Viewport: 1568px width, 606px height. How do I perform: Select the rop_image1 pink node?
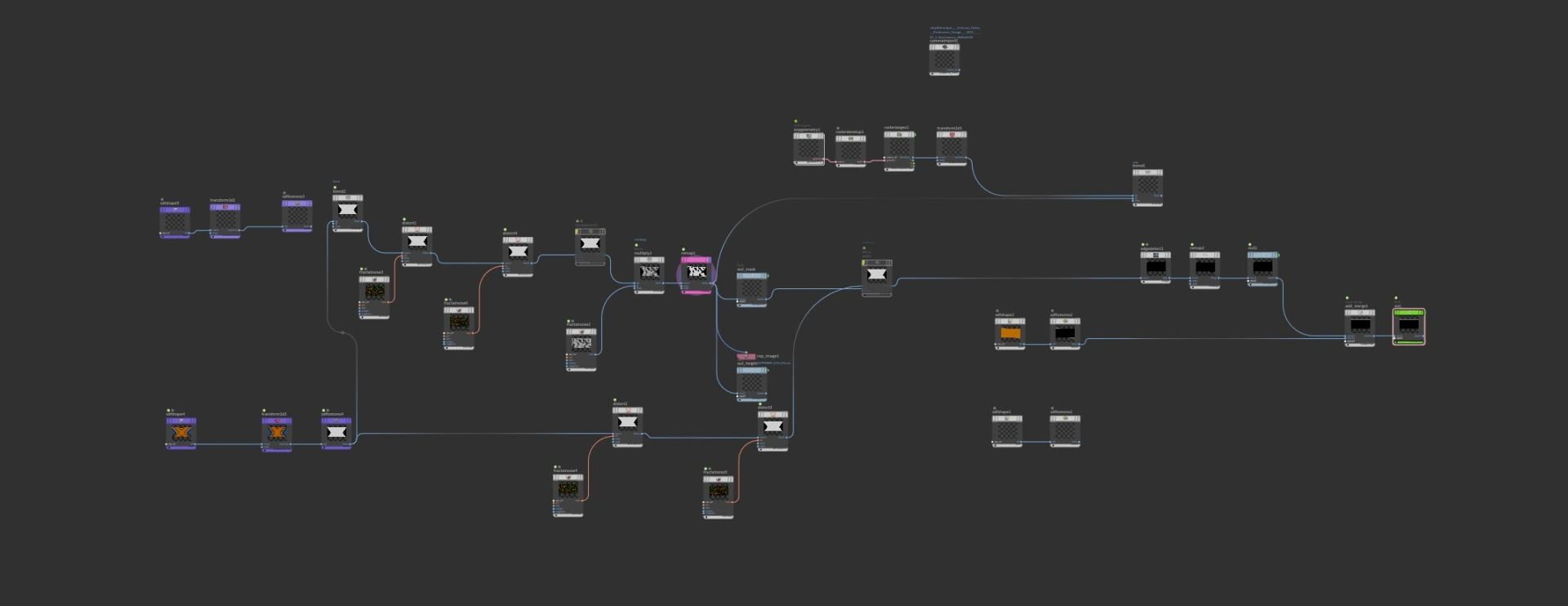tap(746, 357)
